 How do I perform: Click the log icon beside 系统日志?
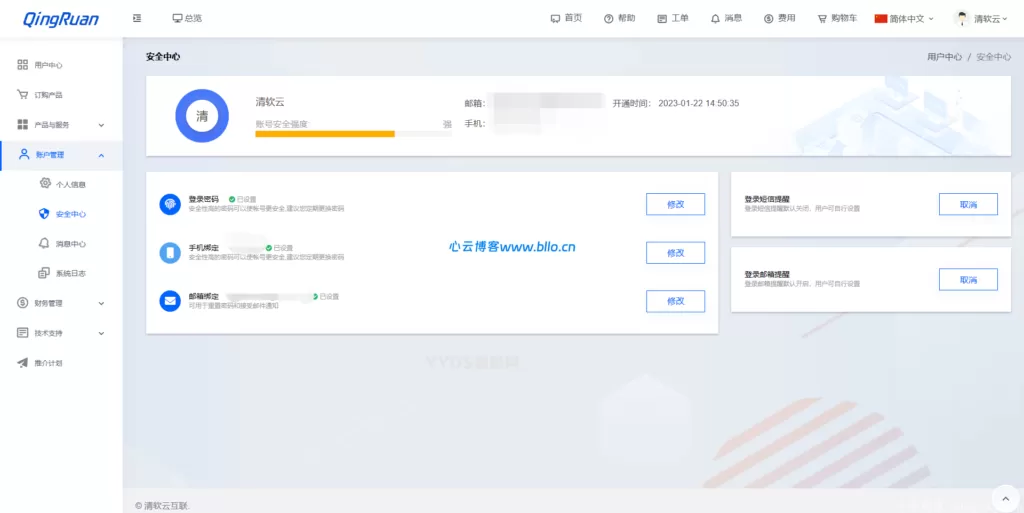coord(44,273)
